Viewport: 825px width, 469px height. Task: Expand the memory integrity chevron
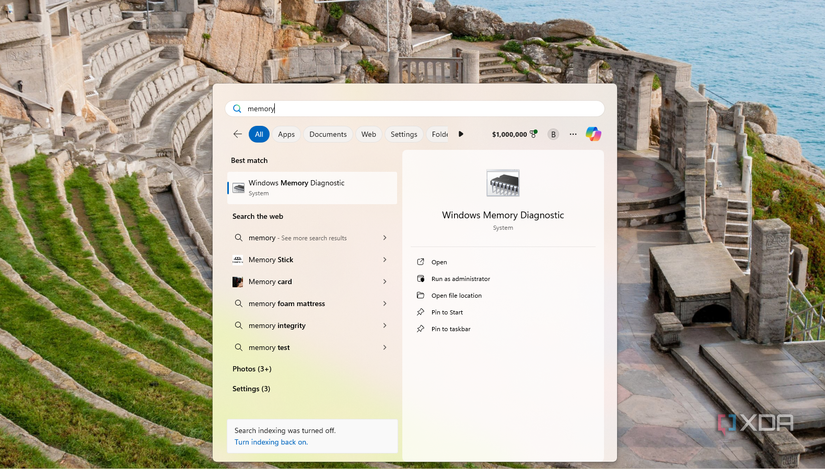tap(385, 325)
